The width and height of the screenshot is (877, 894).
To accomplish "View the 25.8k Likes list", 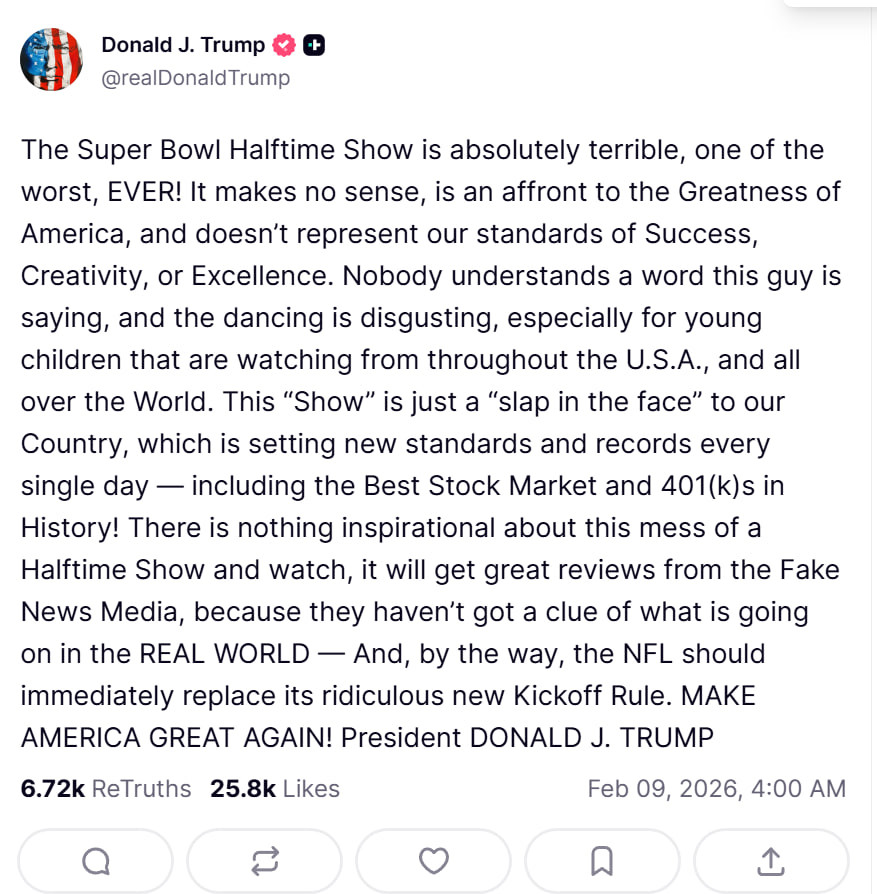I will 275,788.
